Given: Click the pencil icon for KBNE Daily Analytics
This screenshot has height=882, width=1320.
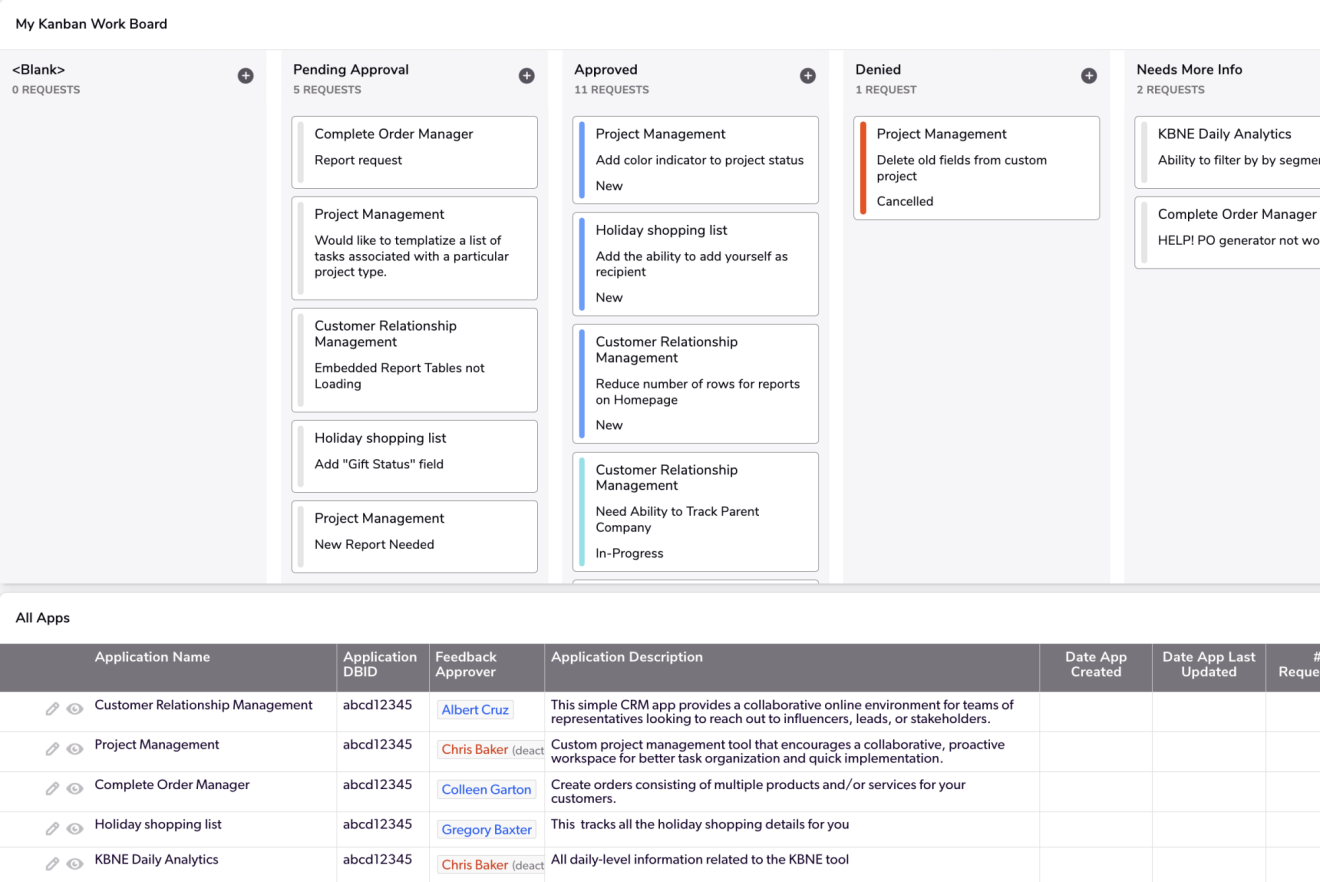Looking at the screenshot, I should (x=53, y=864).
